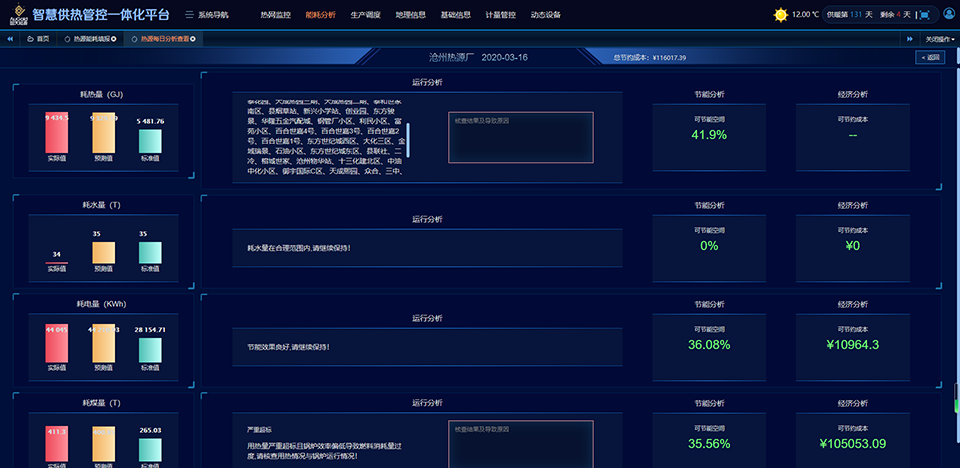This screenshot has height=468, width=960.
Task: Click the heat analysis findings text field
Action: coord(520,137)
